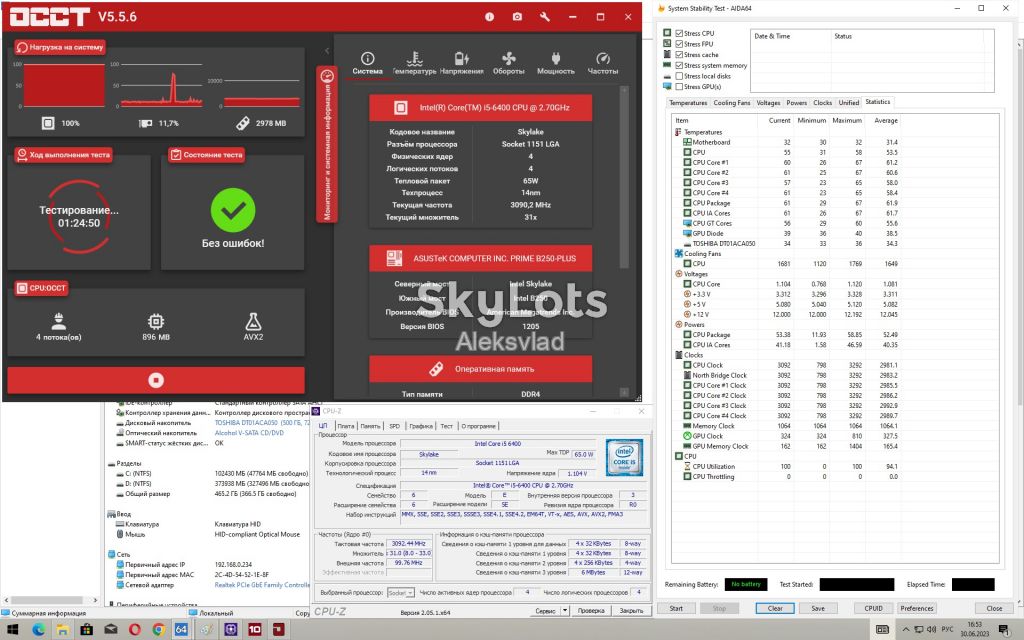
Task: Select the Память tab in CPU-Z
Action: 370,426
